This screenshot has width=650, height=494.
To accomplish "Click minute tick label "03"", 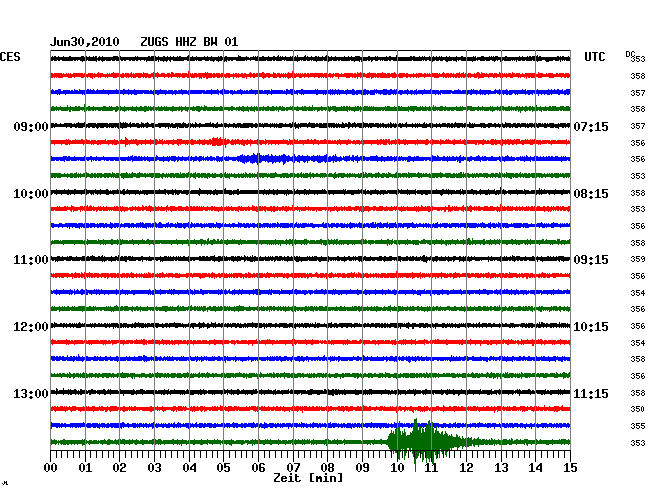I will pyautogui.click(x=154, y=467).
